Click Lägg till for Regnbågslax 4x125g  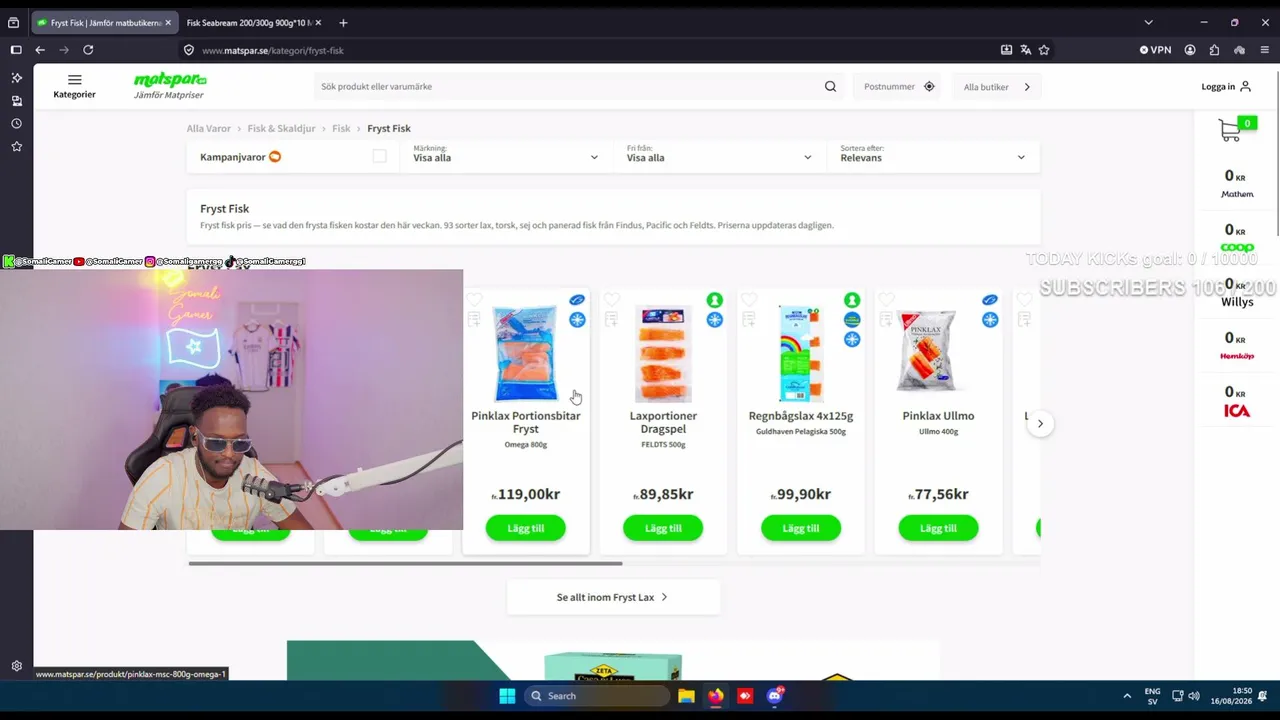801,528
